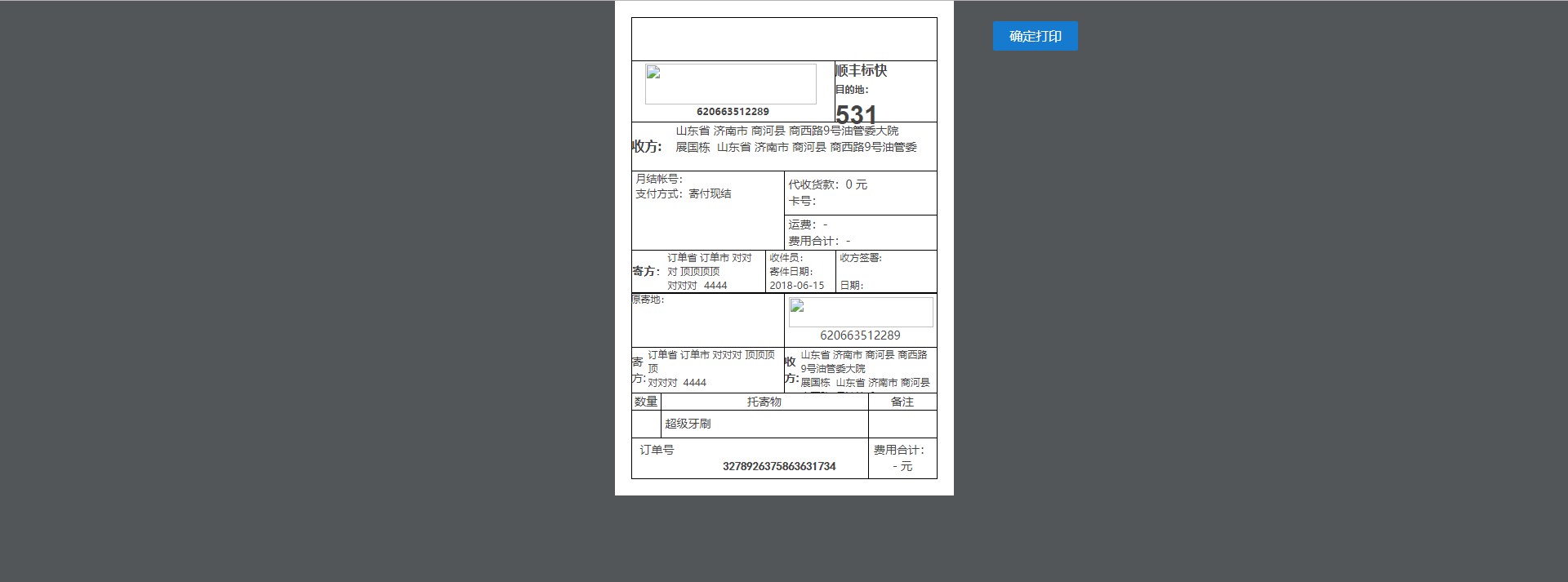This screenshot has height=582, width=1568.
Task: Click the 卡号 label
Action: [802, 202]
